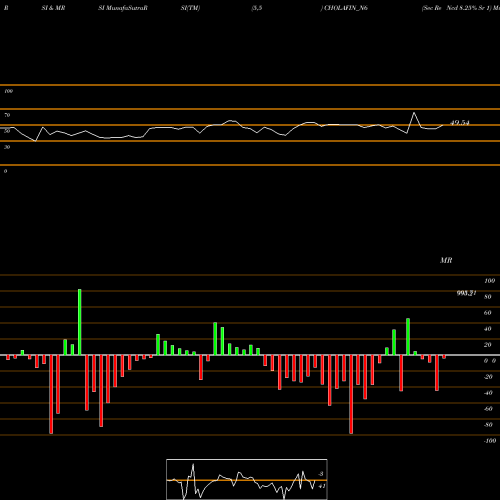
Task: Click the -100 axis label in MR panel
Action: [x=490, y=441]
